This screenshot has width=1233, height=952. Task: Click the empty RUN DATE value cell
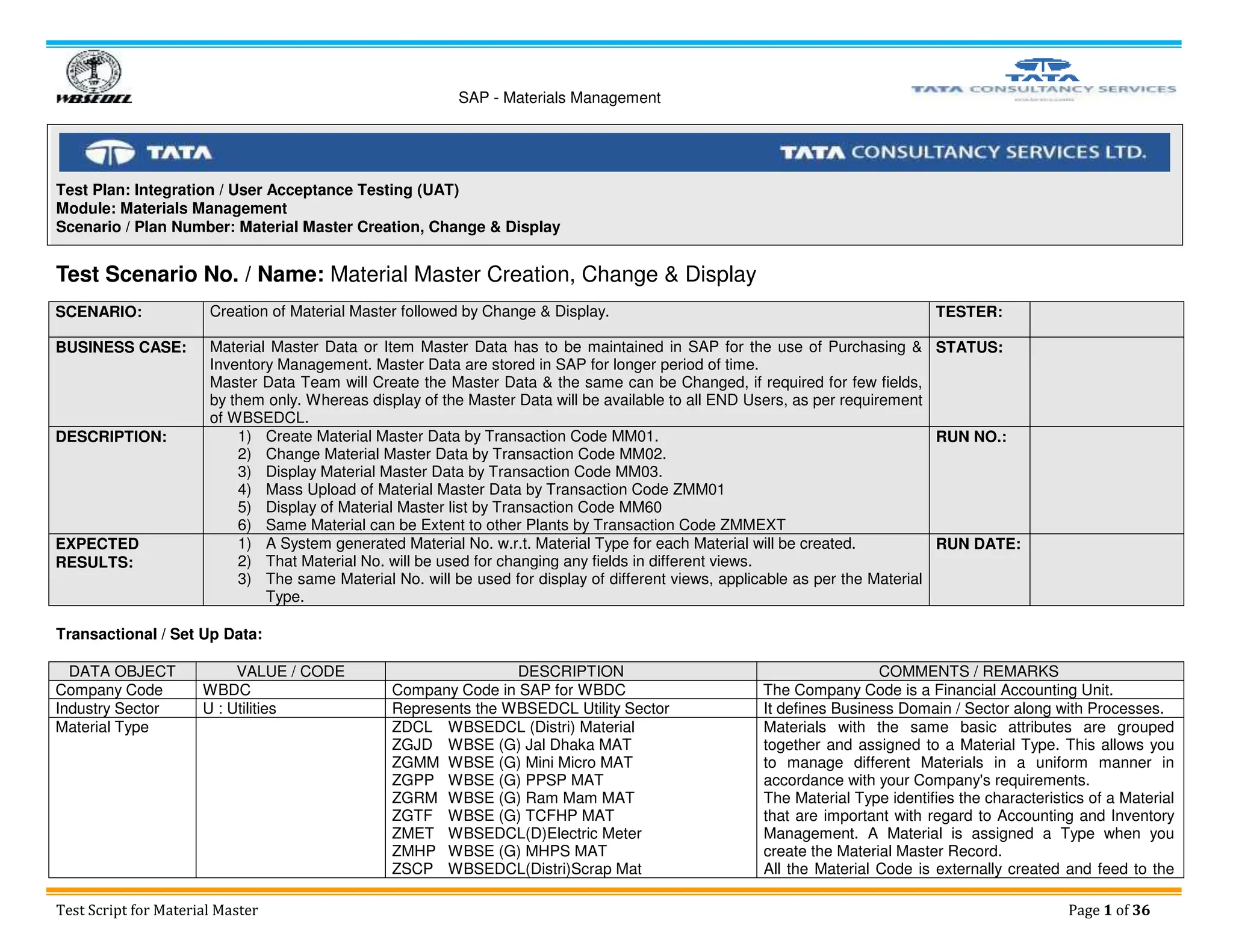[1106, 569]
